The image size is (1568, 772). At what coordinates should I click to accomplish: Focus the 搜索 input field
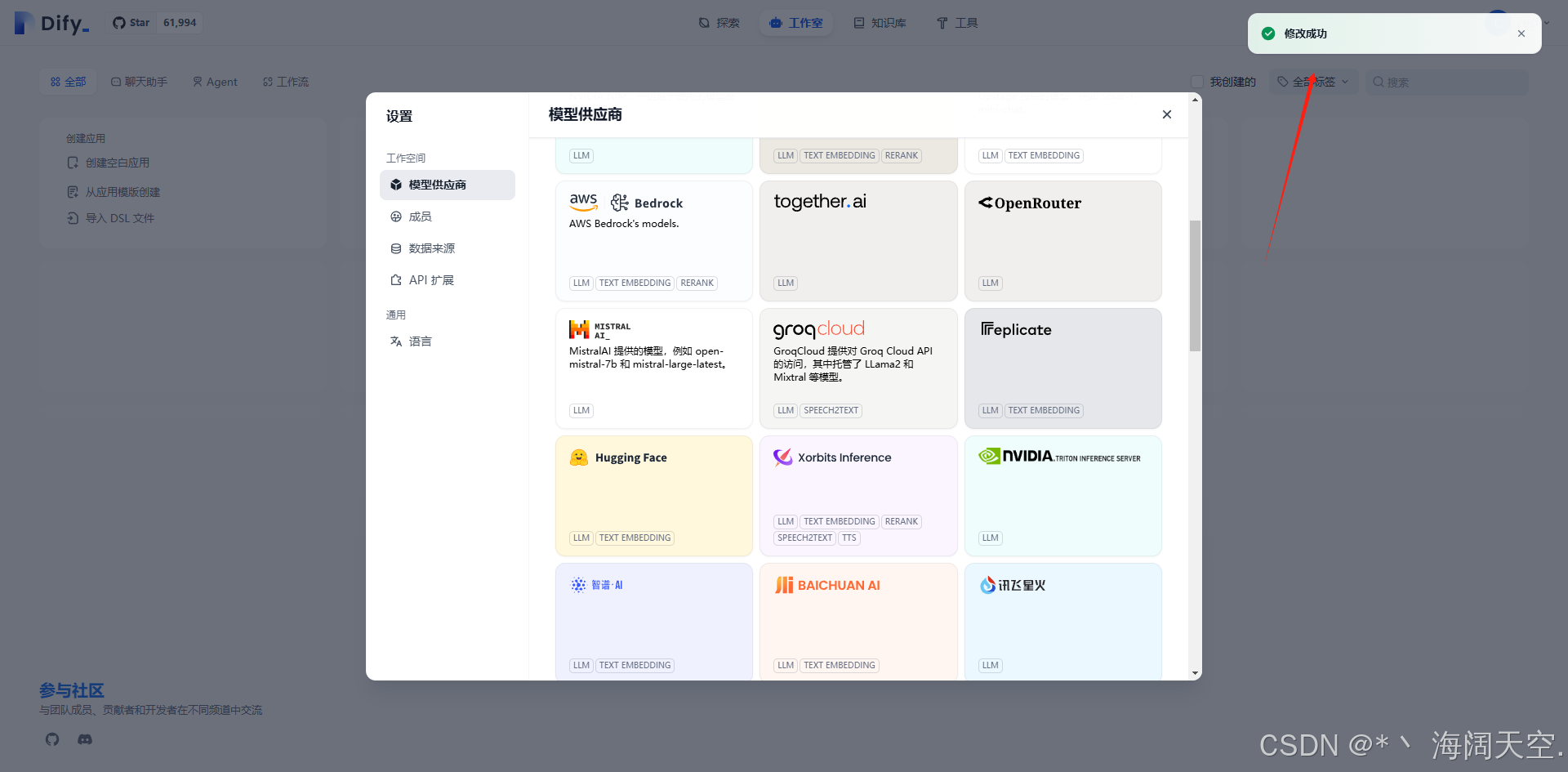(1447, 82)
